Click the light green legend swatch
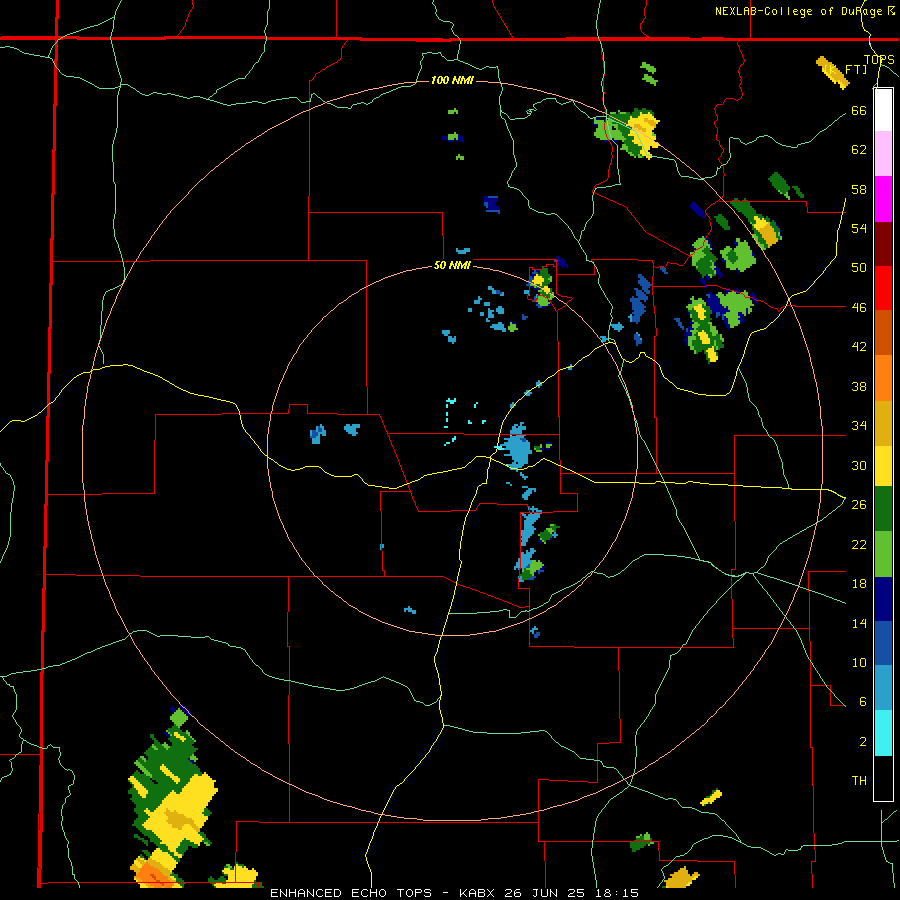Screen dimensions: 900x900 click(883, 554)
